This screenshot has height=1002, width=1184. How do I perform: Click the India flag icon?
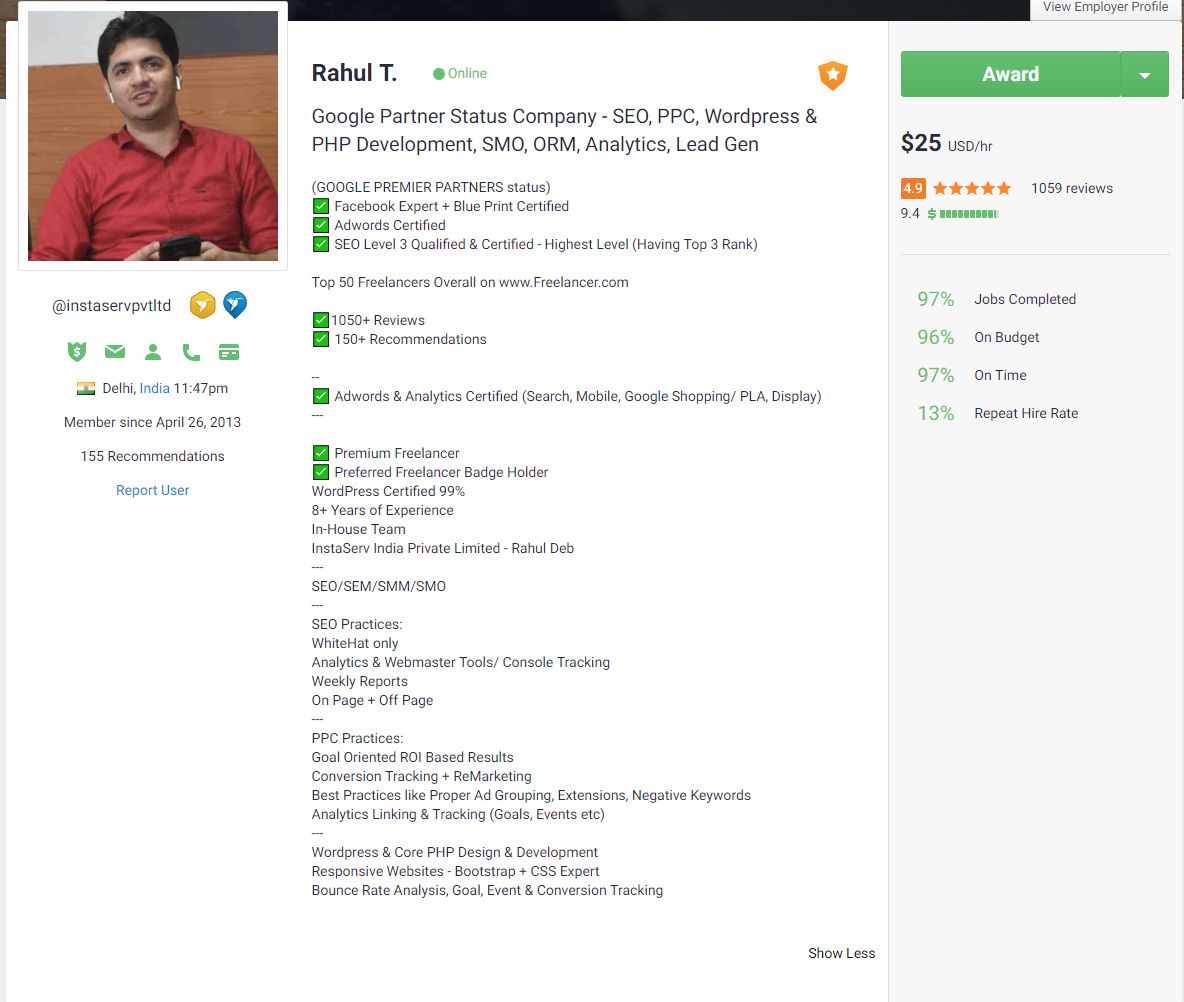(85, 388)
